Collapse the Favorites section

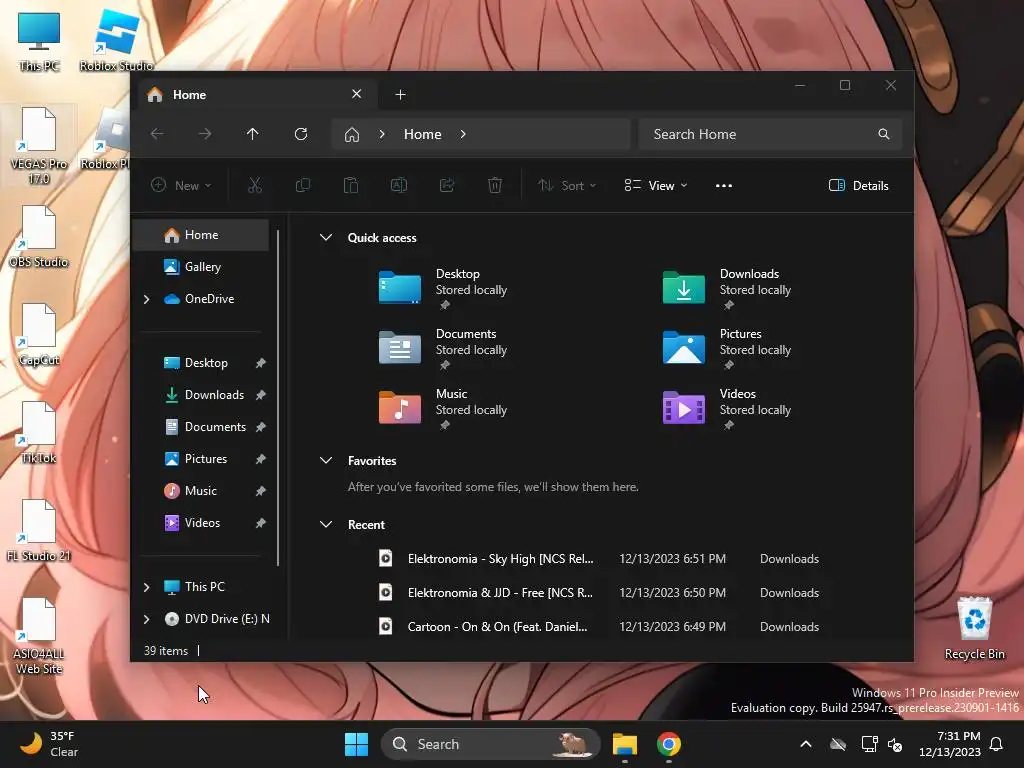click(326, 460)
